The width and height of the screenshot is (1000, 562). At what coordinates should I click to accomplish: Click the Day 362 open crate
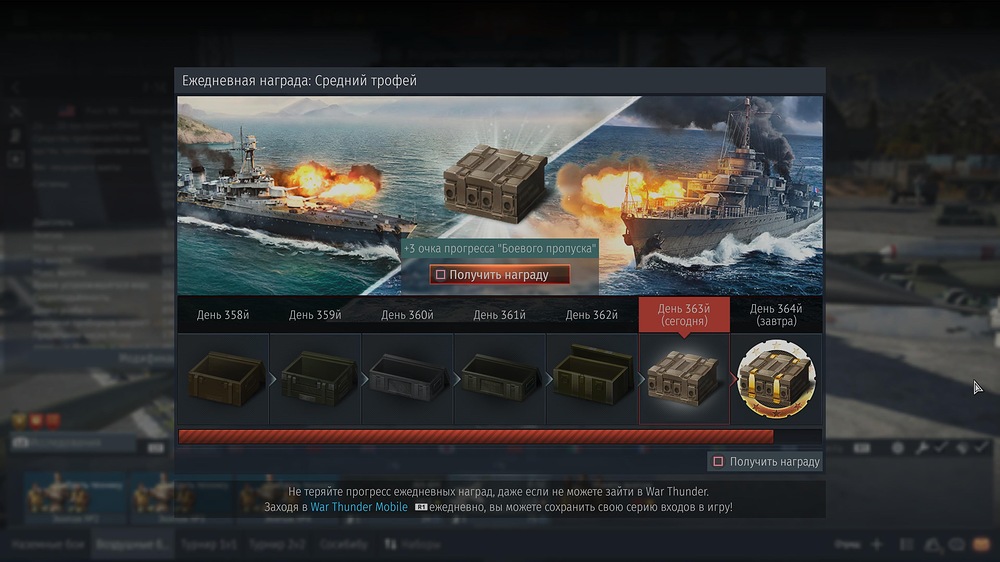coord(592,375)
